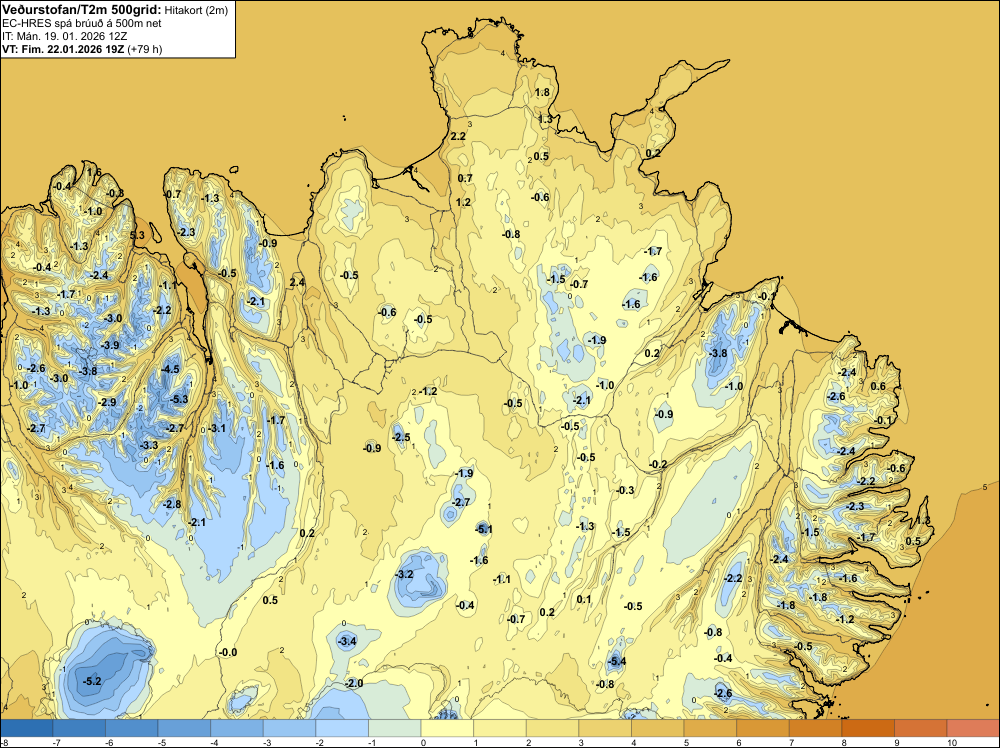Click the 'EC-HRES spá brúuð á 500m net' line
Image resolution: width=1000 pixels, height=748 pixels.
[x=82, y=23]
